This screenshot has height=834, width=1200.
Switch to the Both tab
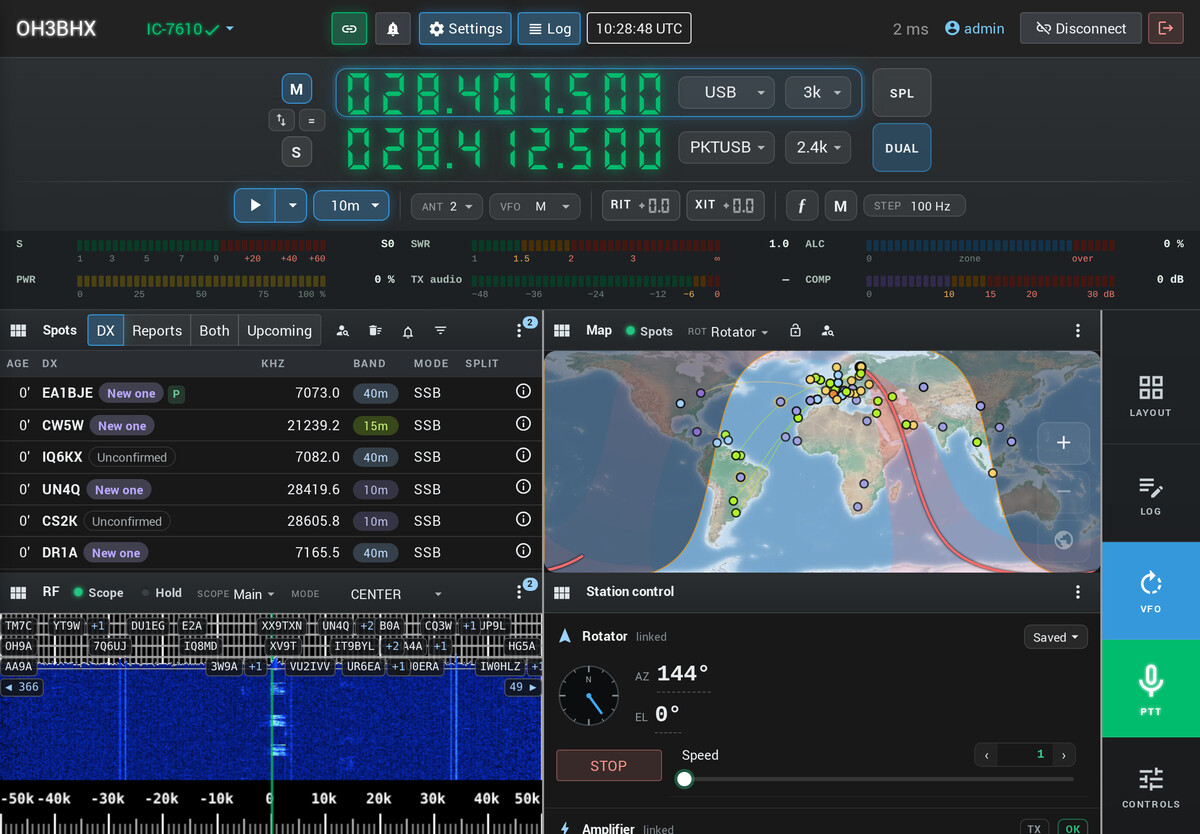pyautogui.click(x=214, y=331)
